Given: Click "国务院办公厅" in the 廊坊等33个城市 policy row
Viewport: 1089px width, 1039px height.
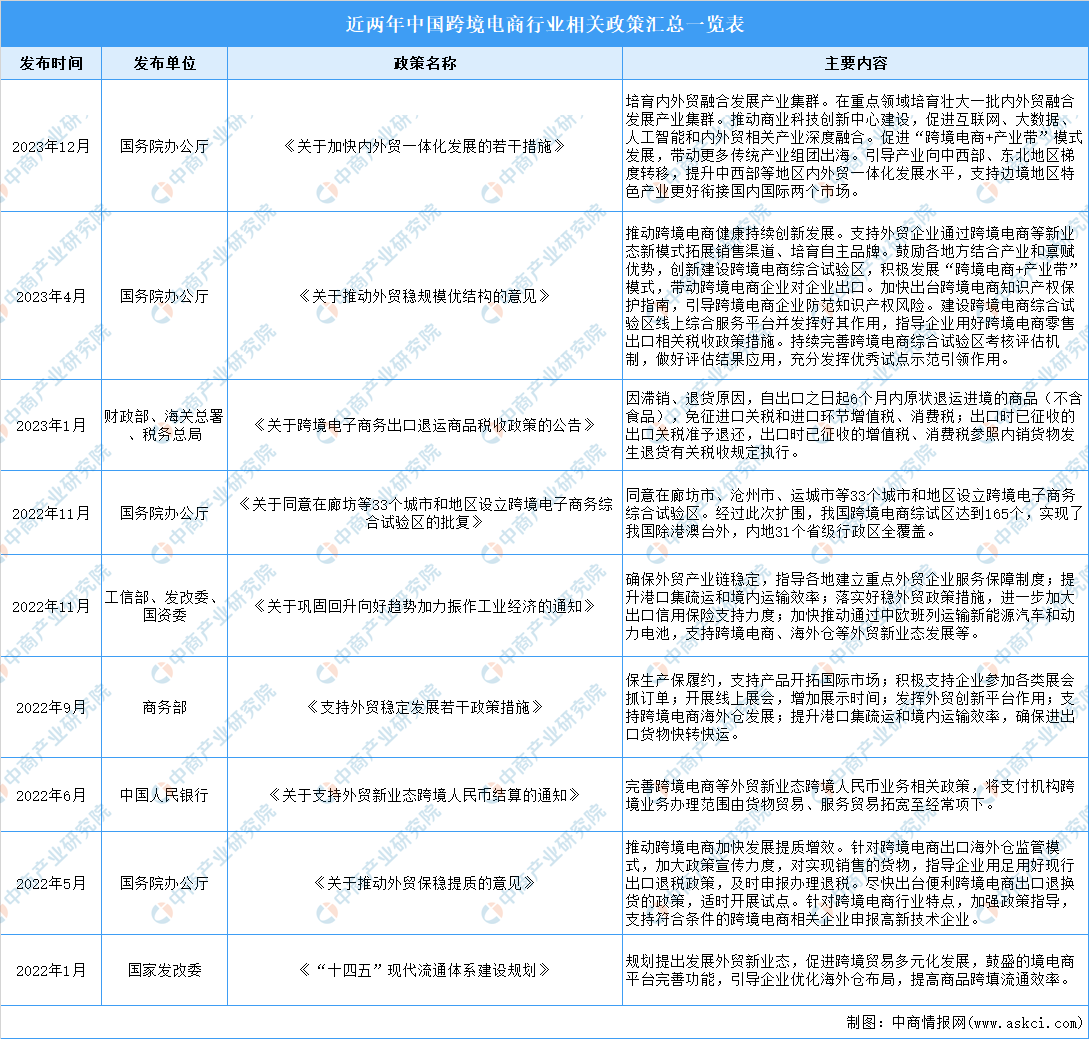Looking at the screenshot, I should (x=165, y=513).
